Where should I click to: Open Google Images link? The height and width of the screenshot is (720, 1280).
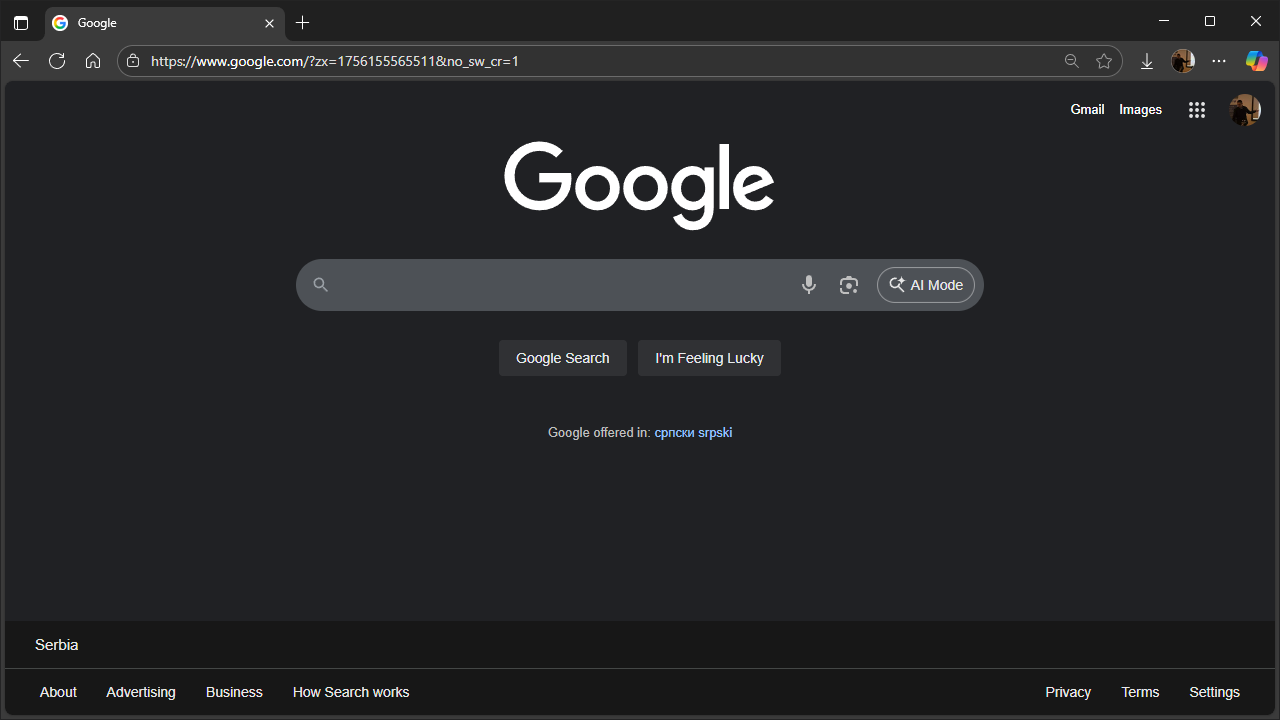coord(1140,110)
